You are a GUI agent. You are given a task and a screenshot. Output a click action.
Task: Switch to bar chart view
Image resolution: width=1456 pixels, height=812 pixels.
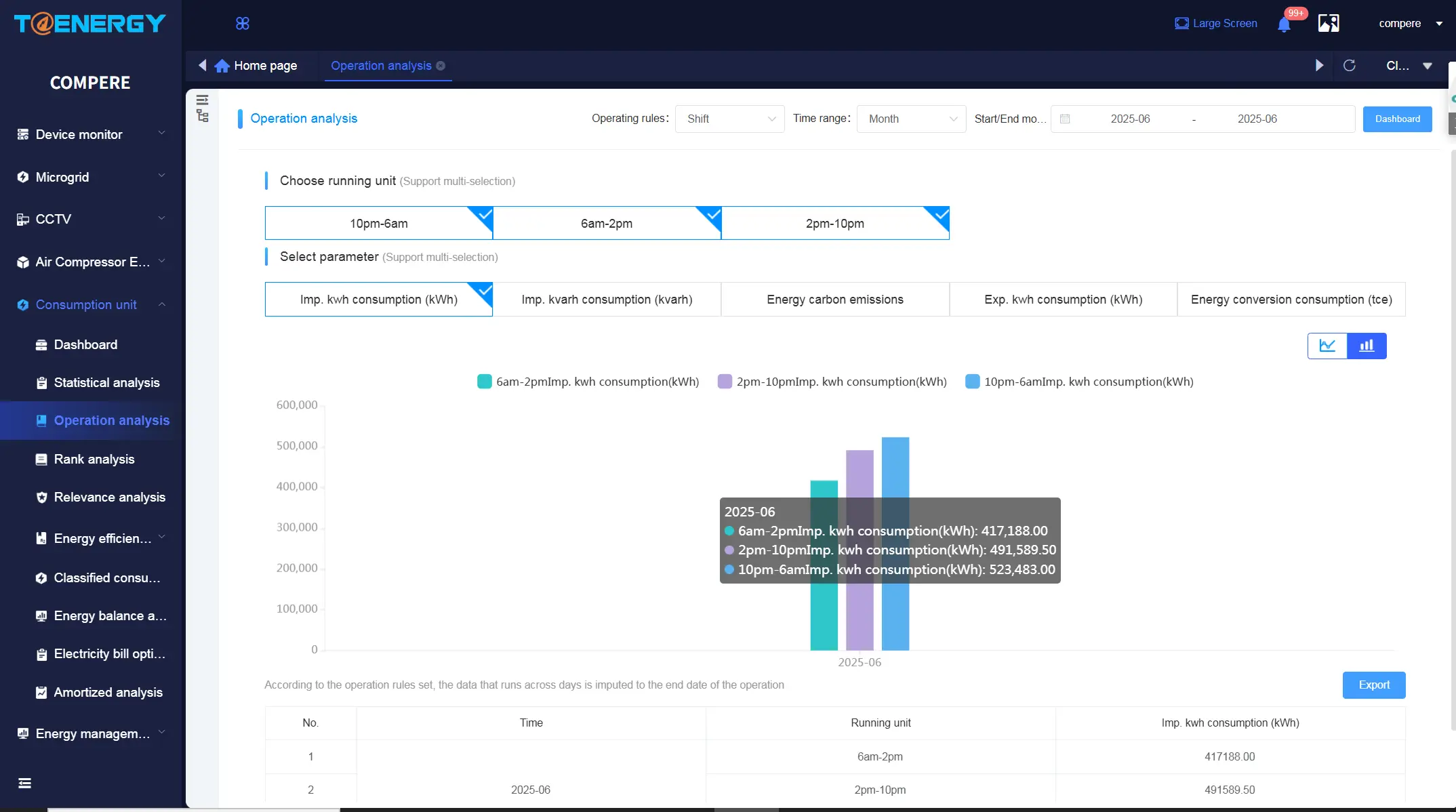tap(1367, 346)
